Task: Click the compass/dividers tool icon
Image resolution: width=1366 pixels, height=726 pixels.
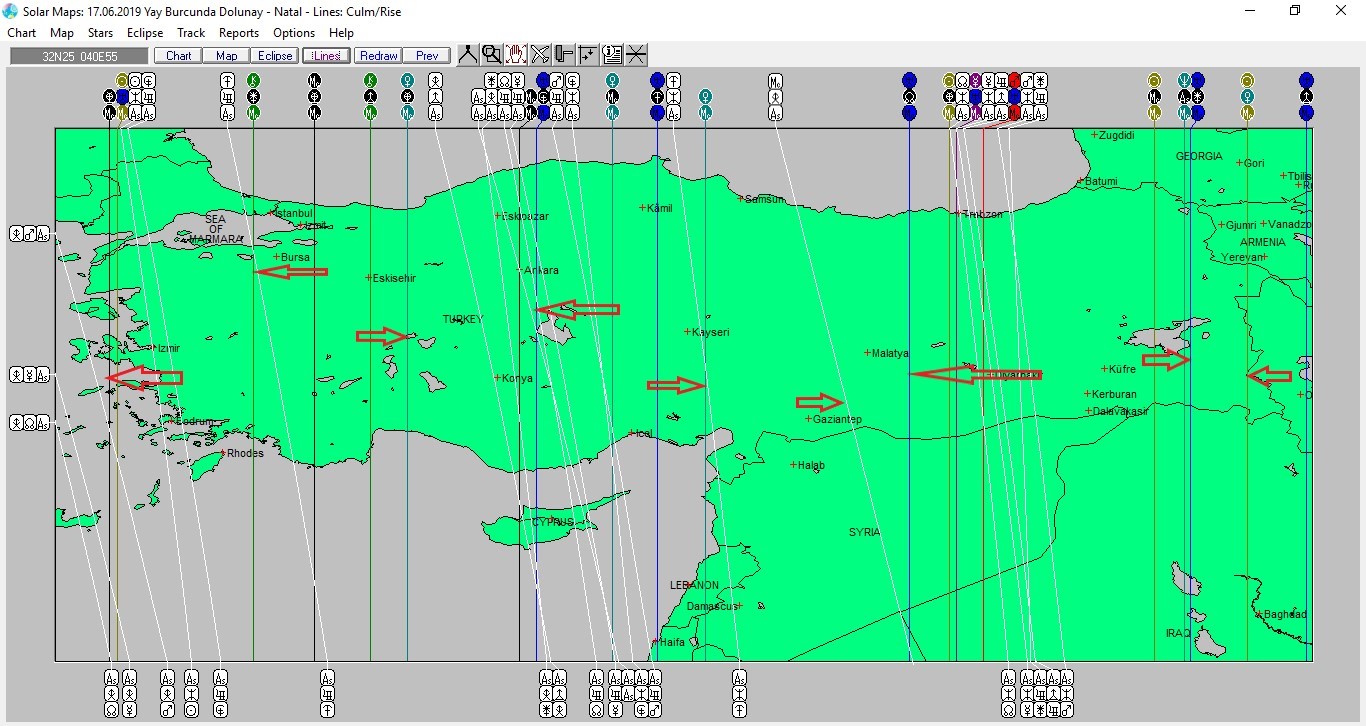Action: 468,55
